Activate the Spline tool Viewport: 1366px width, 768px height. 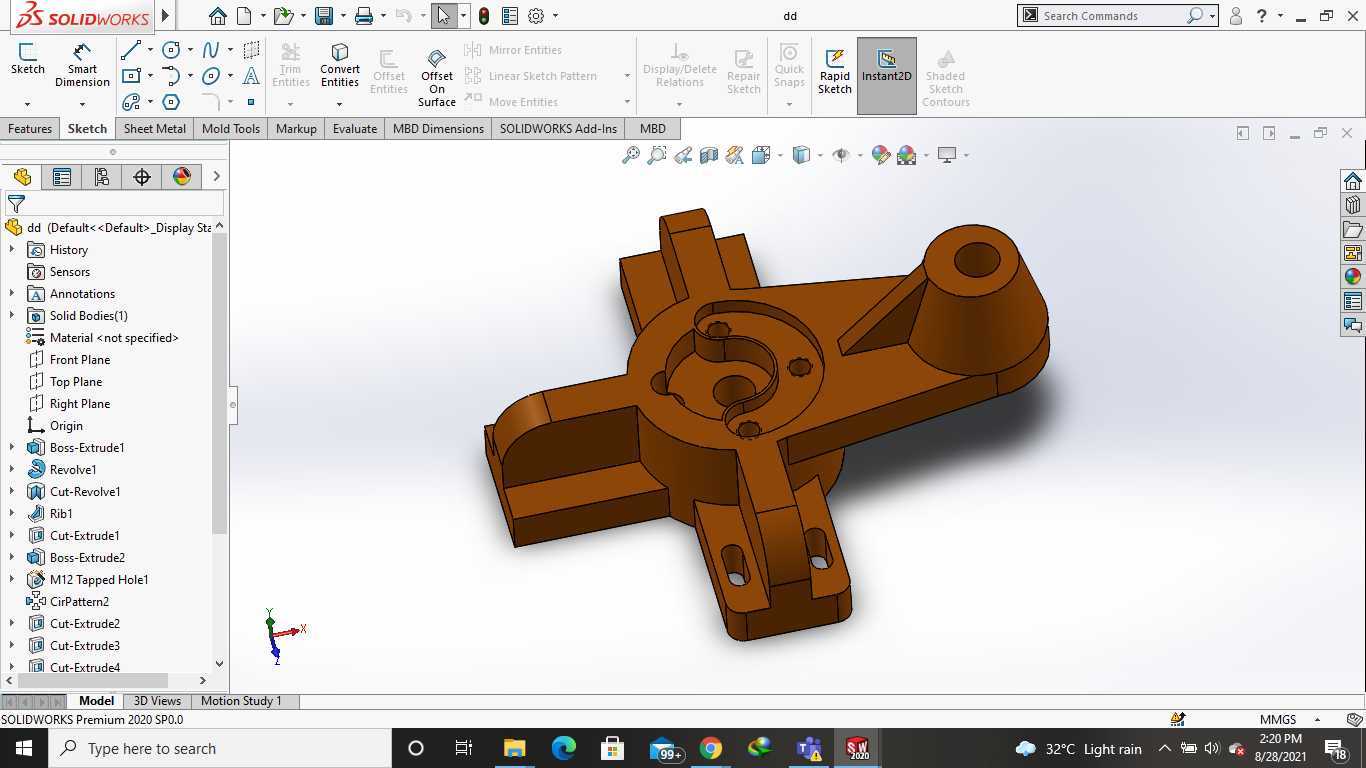(x=211, y=50)
